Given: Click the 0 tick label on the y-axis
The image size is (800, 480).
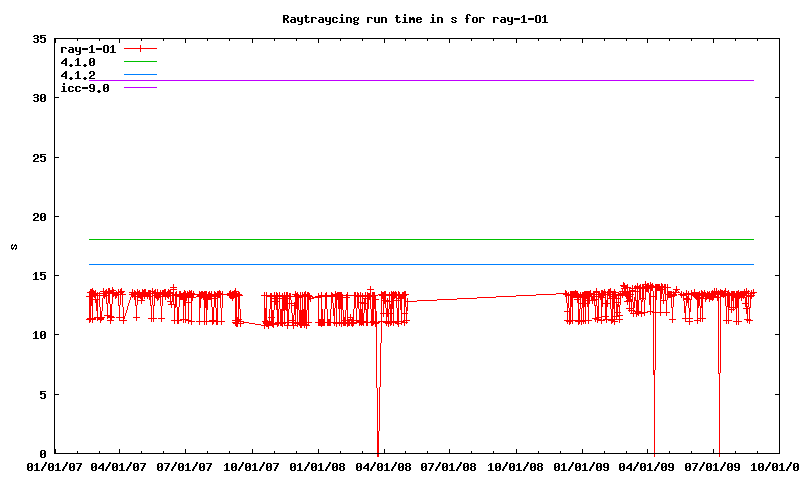Looking at the screenshot, I should pyautogui.click(x=44, y=454).
